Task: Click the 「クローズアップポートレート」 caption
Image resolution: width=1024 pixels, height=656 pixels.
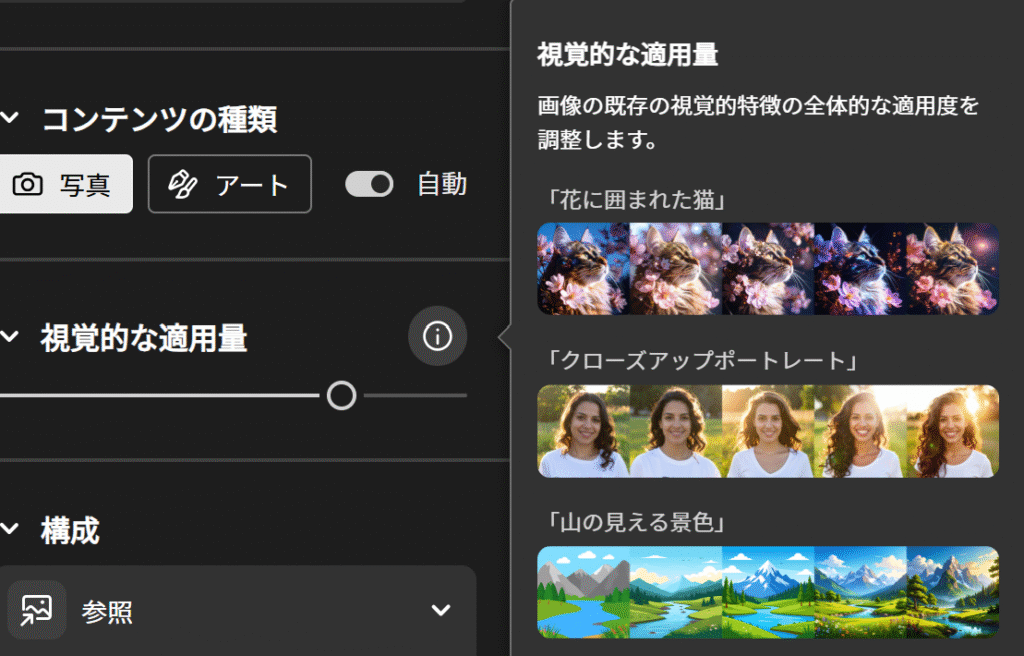Action: click(x=702, y=361)
